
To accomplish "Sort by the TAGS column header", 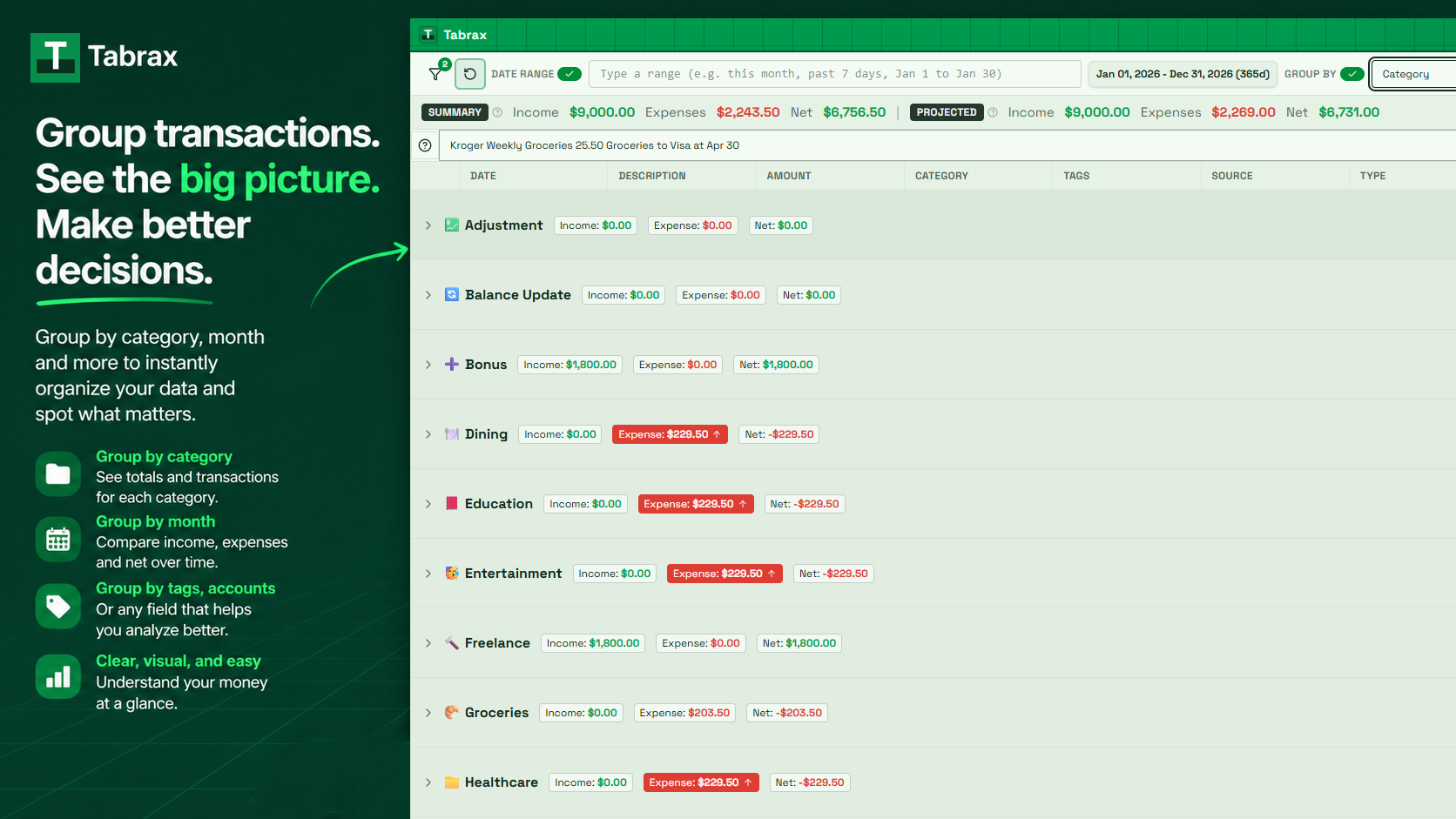I will click(x=1076, y=176).
